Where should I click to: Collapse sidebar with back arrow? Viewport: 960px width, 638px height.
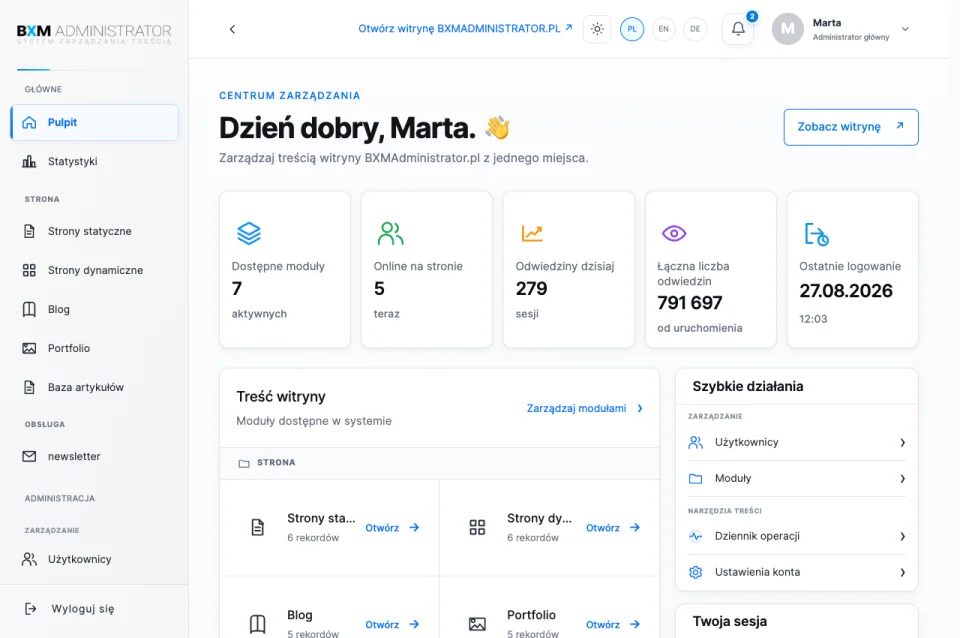click(232, 29)
